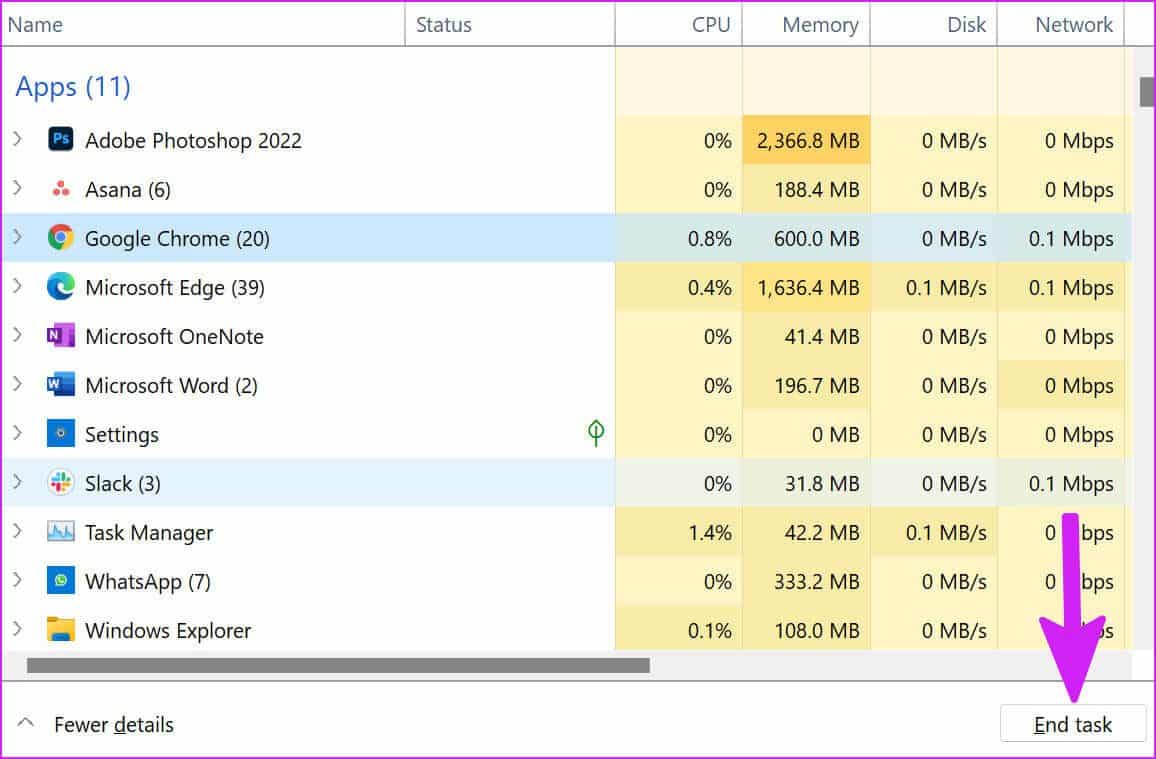1156x759 pixels.
Task: Click the WhatsApp app icon
Action: coord(60,581)
